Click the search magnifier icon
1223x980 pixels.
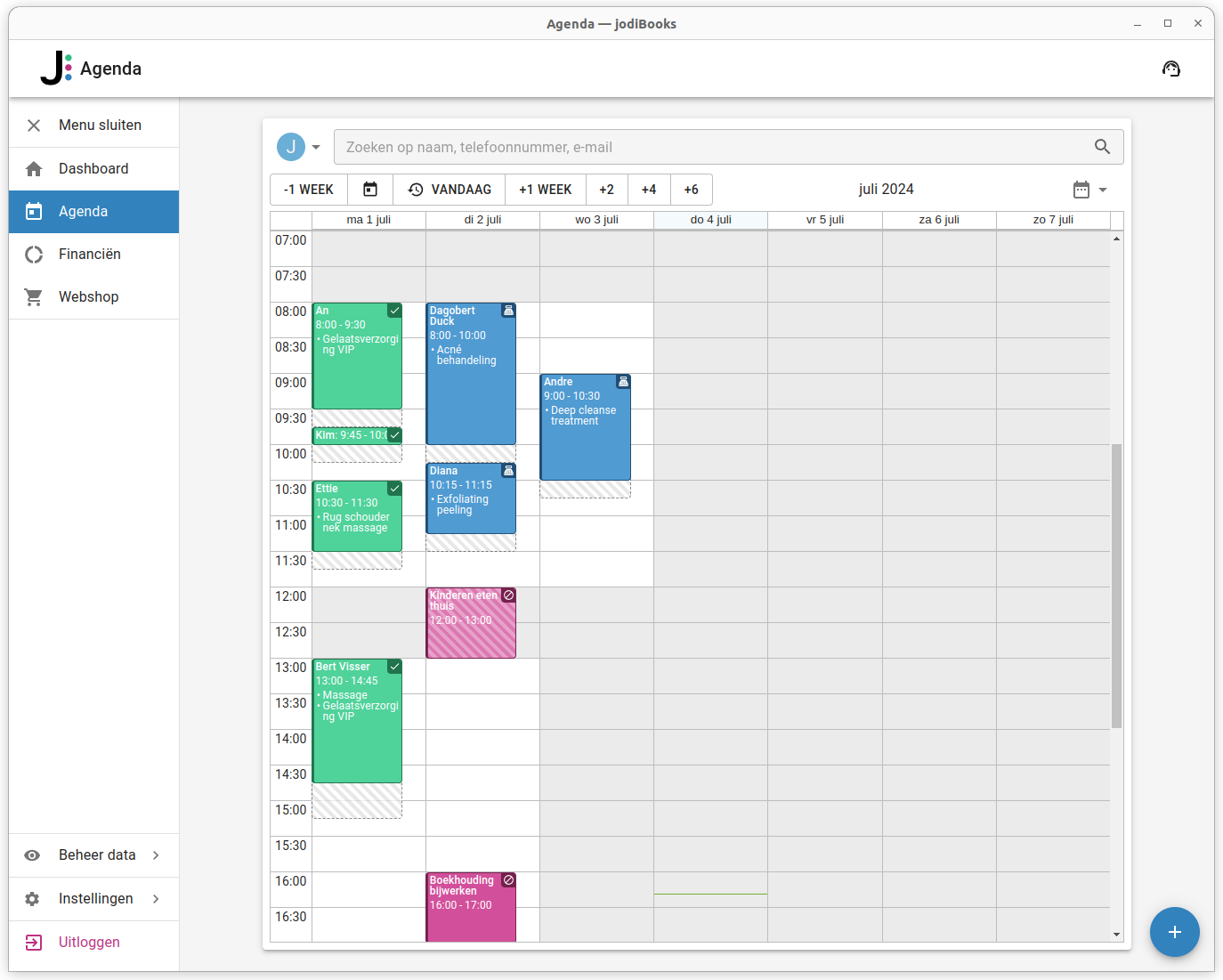(x=1102, y=147)
